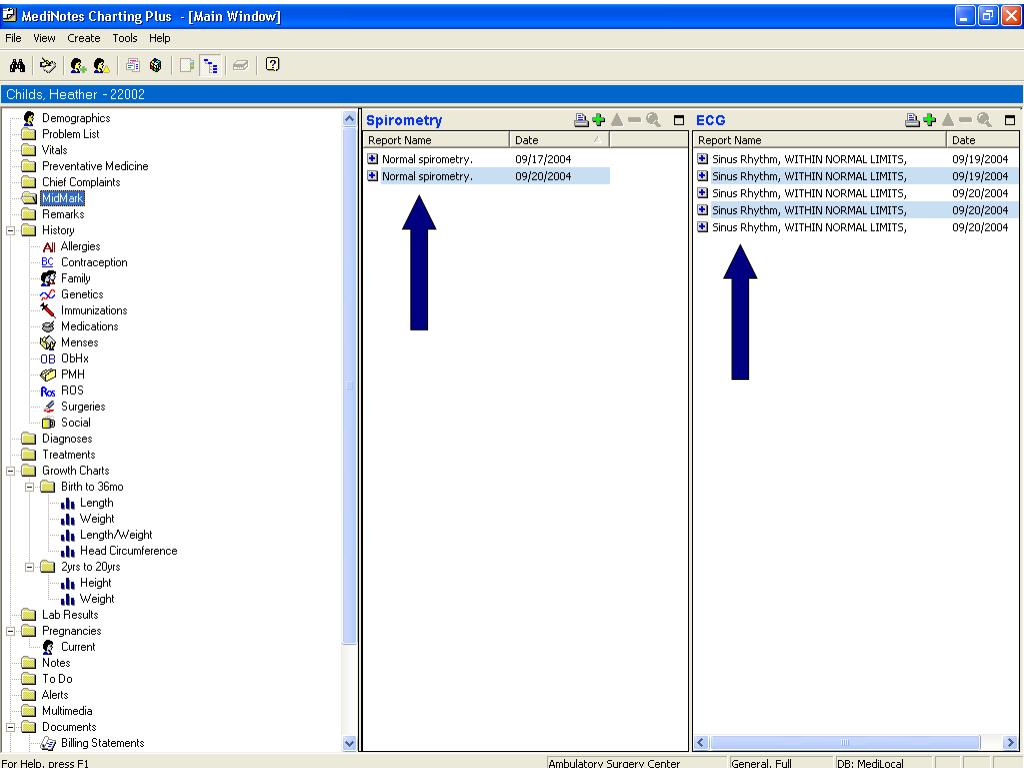Open Head Circumference growth chart
Screen dimensions: 1024x768
tap(129, 551)
